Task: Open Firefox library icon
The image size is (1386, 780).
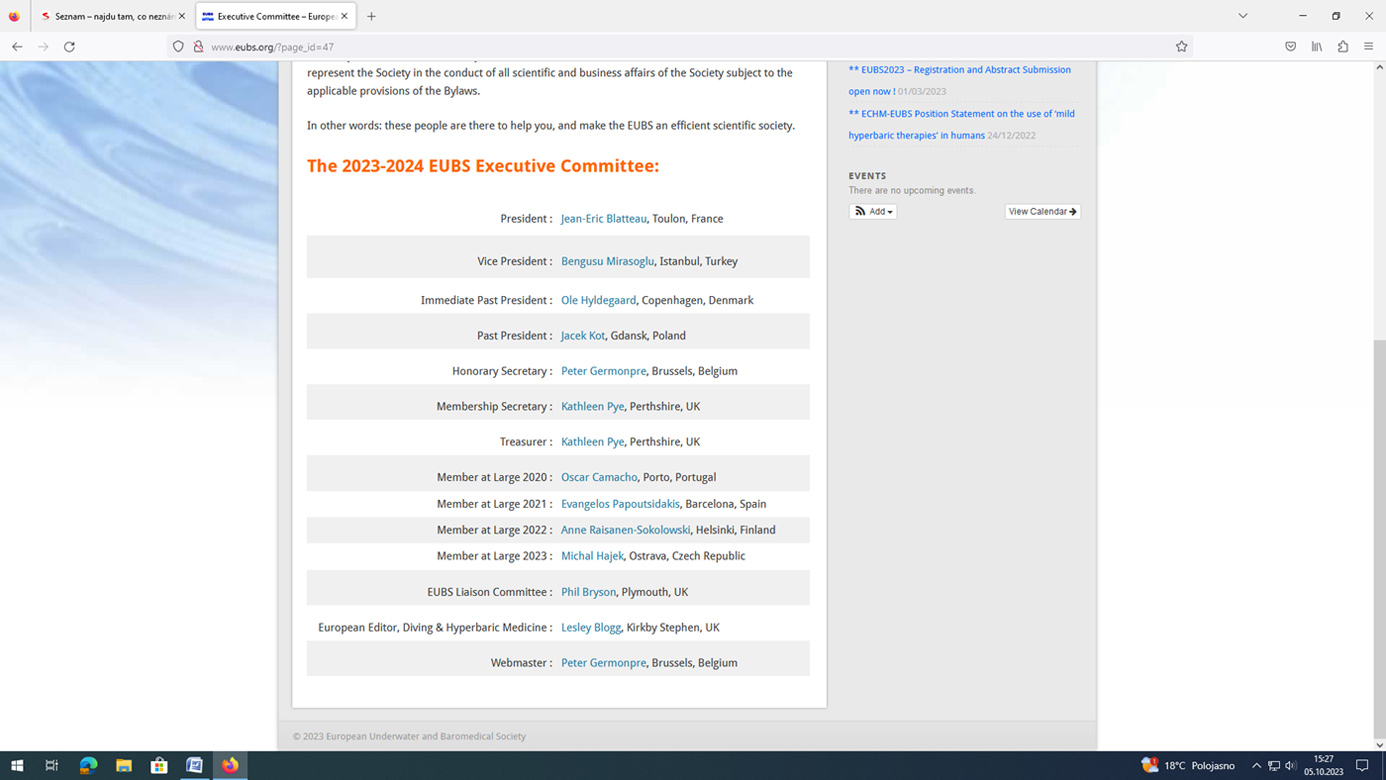Action: click(1317, 47)
